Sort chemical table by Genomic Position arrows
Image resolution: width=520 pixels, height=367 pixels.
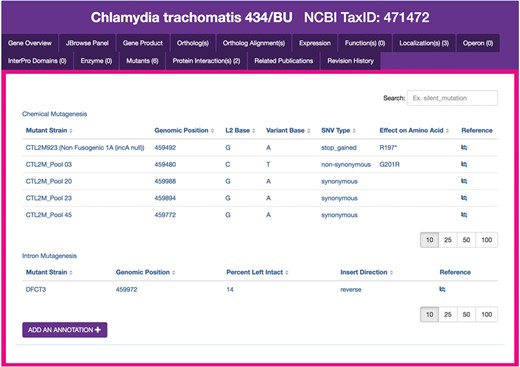[212, 131]
